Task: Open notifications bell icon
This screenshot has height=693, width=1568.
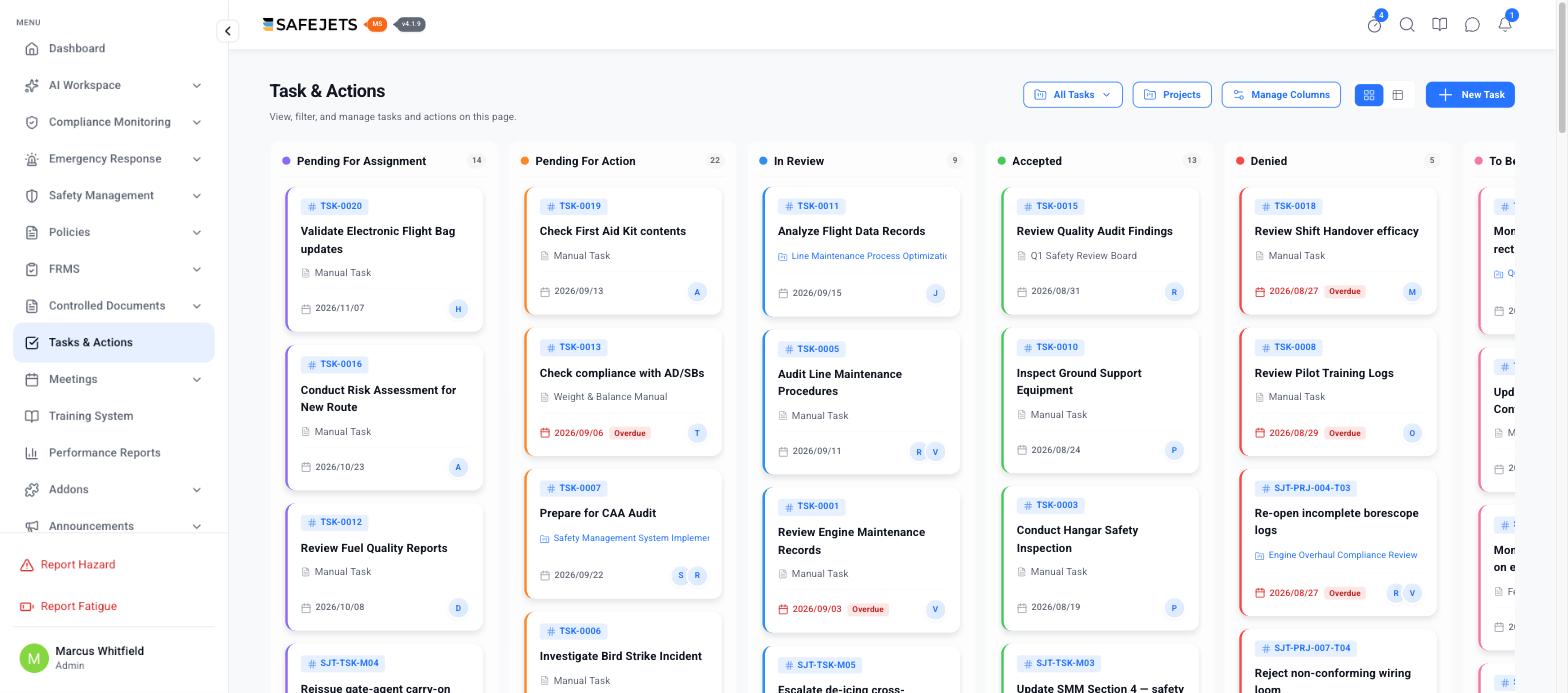Action: 1505,25
